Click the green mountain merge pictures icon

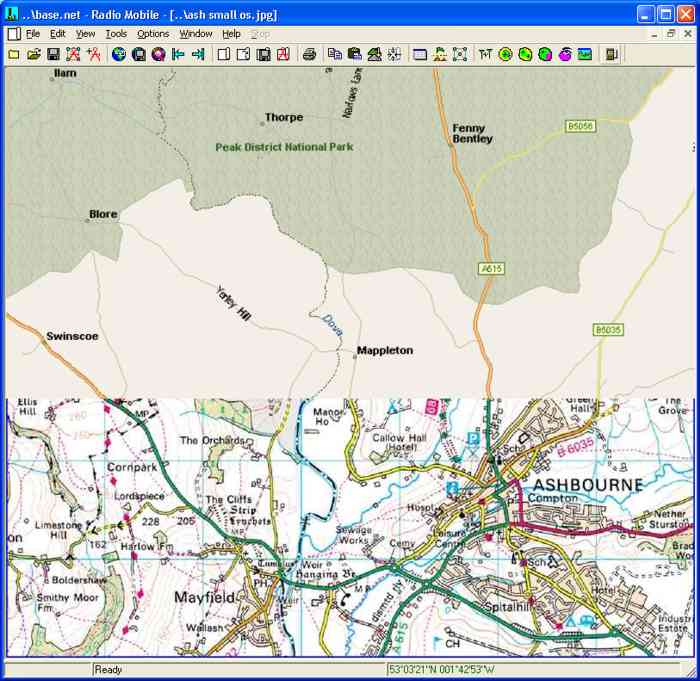coord(375,54)
